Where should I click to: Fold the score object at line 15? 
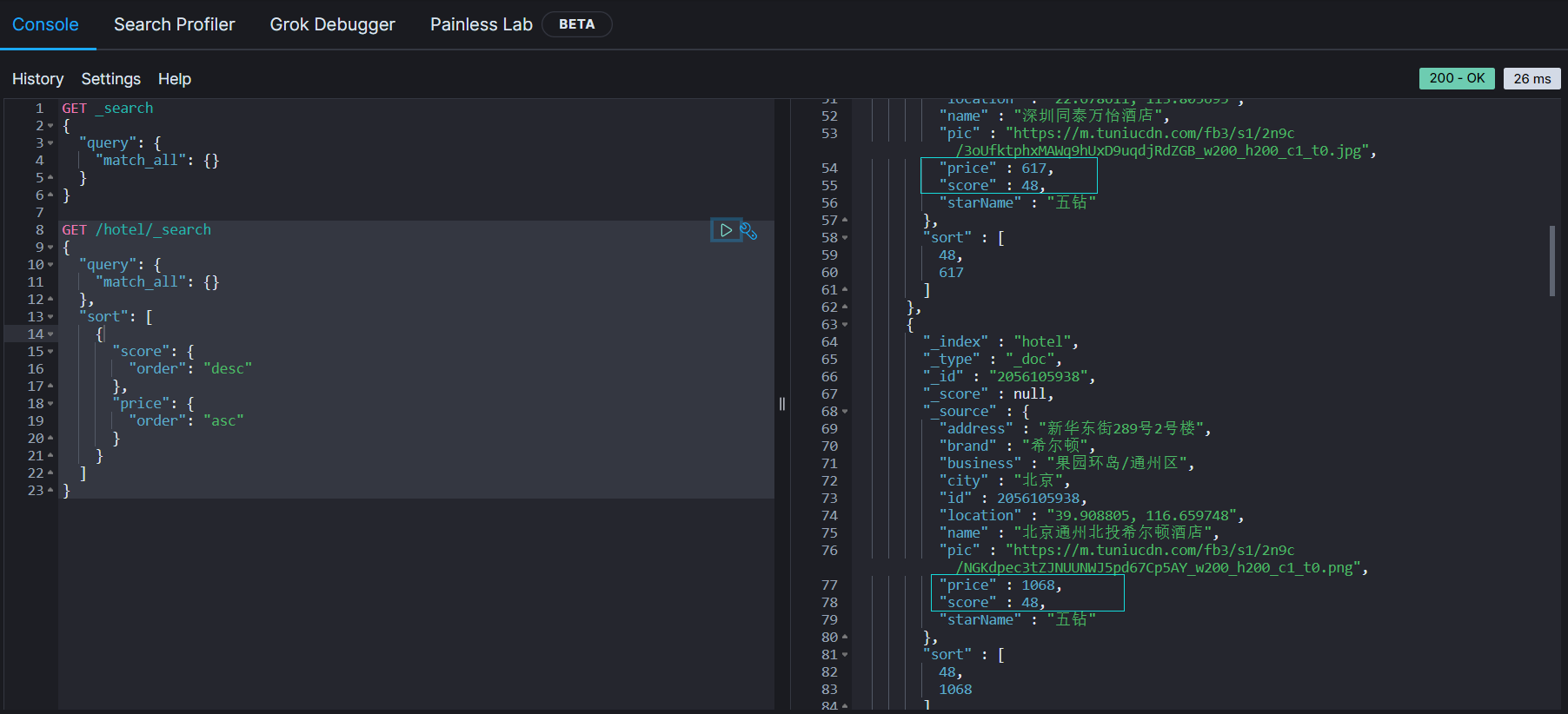pyautogui.click(x=50, y=352)
